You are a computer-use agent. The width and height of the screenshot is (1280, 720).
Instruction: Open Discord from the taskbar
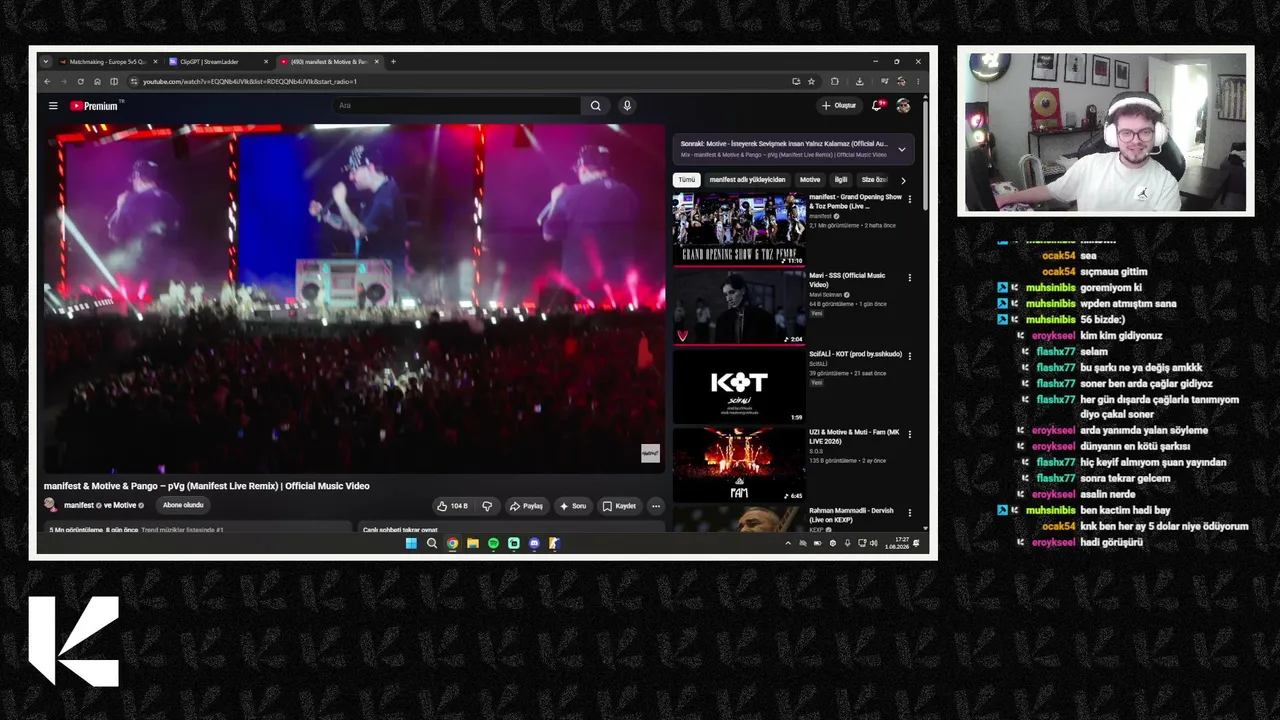pos(534,544)
